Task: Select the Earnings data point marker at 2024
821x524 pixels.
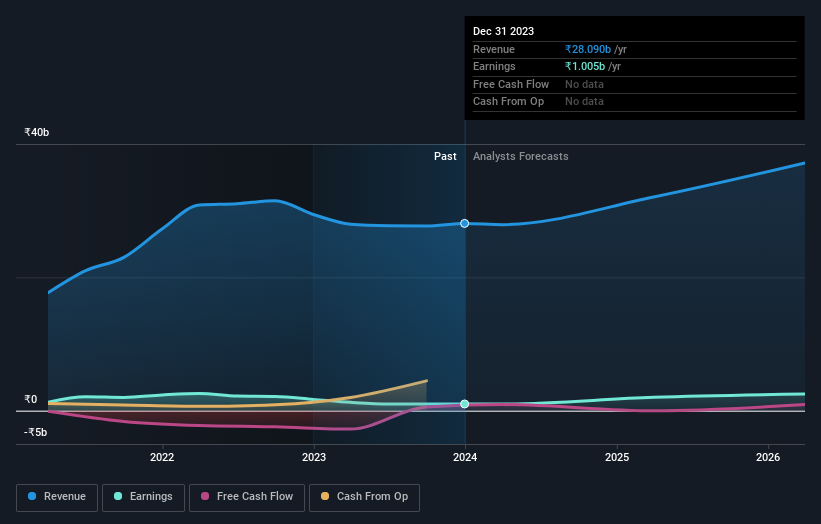Action: click(464, 404)
